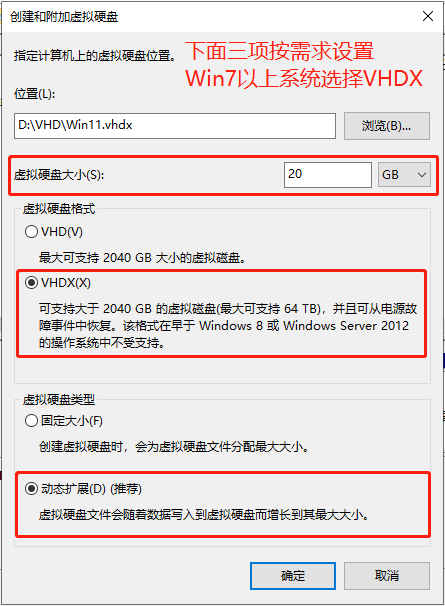
Task: Click the 动态扩展 description about 随着数据写入
Action: click(204, 515)
